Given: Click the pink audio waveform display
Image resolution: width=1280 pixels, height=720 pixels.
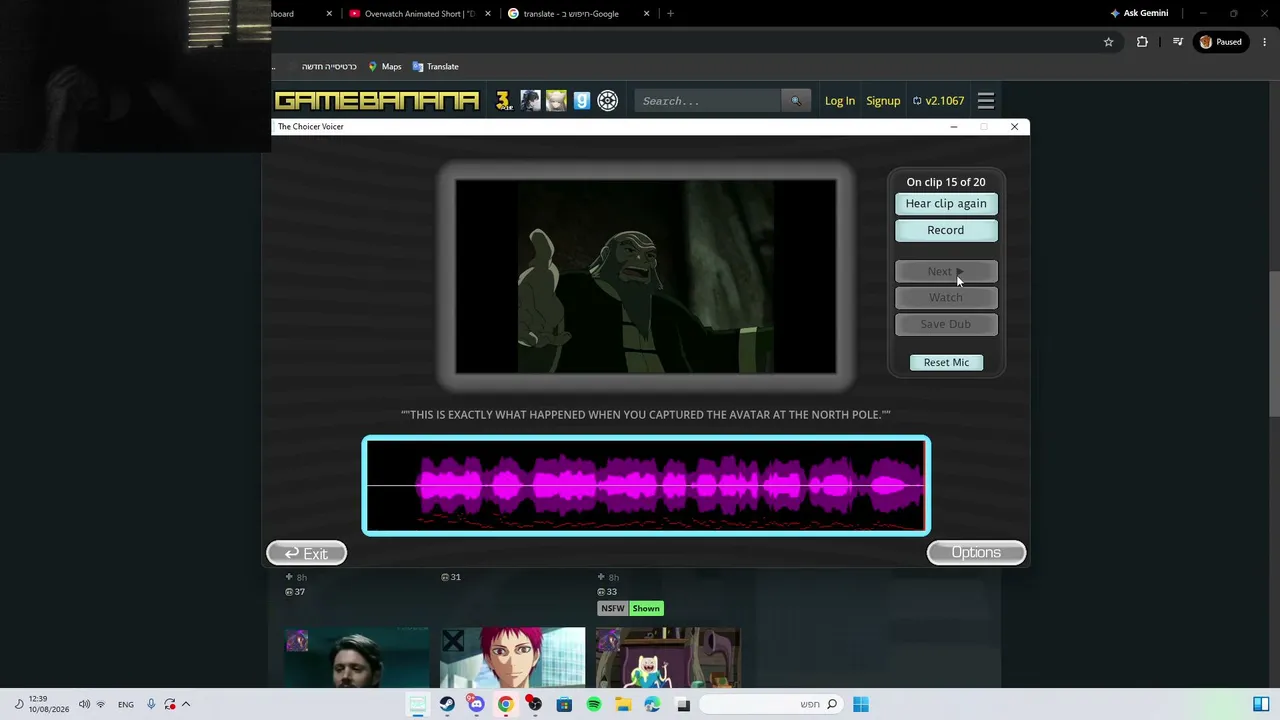Looking at the screenshot, I should (x=646, y=486).
